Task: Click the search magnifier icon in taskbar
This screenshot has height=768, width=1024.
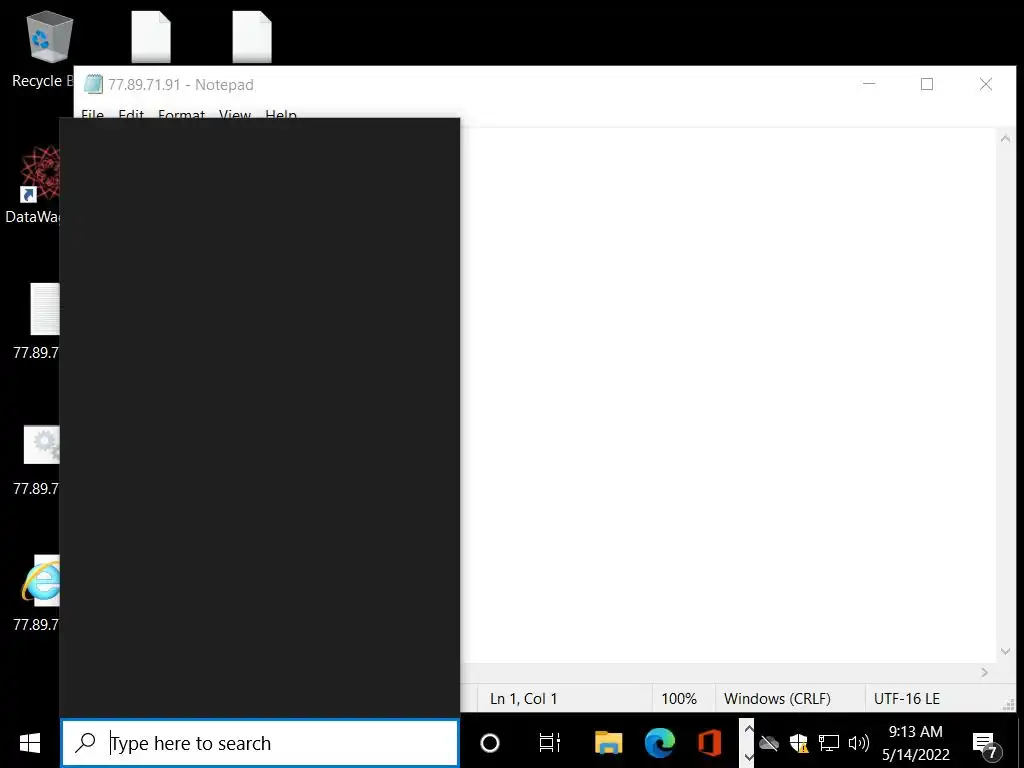Action: click(85, 743)
